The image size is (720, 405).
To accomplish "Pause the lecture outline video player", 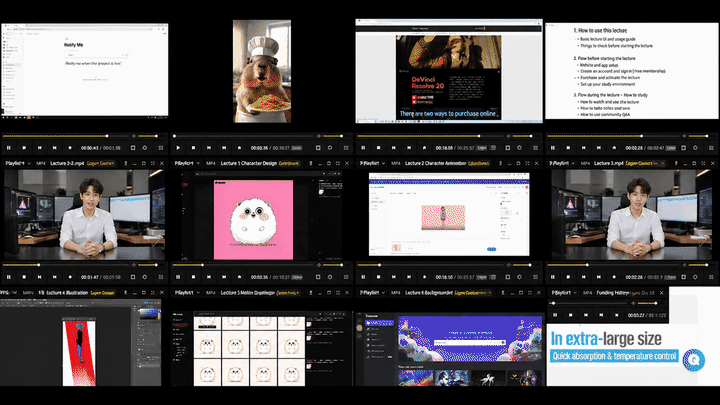I will pos(553,148).
